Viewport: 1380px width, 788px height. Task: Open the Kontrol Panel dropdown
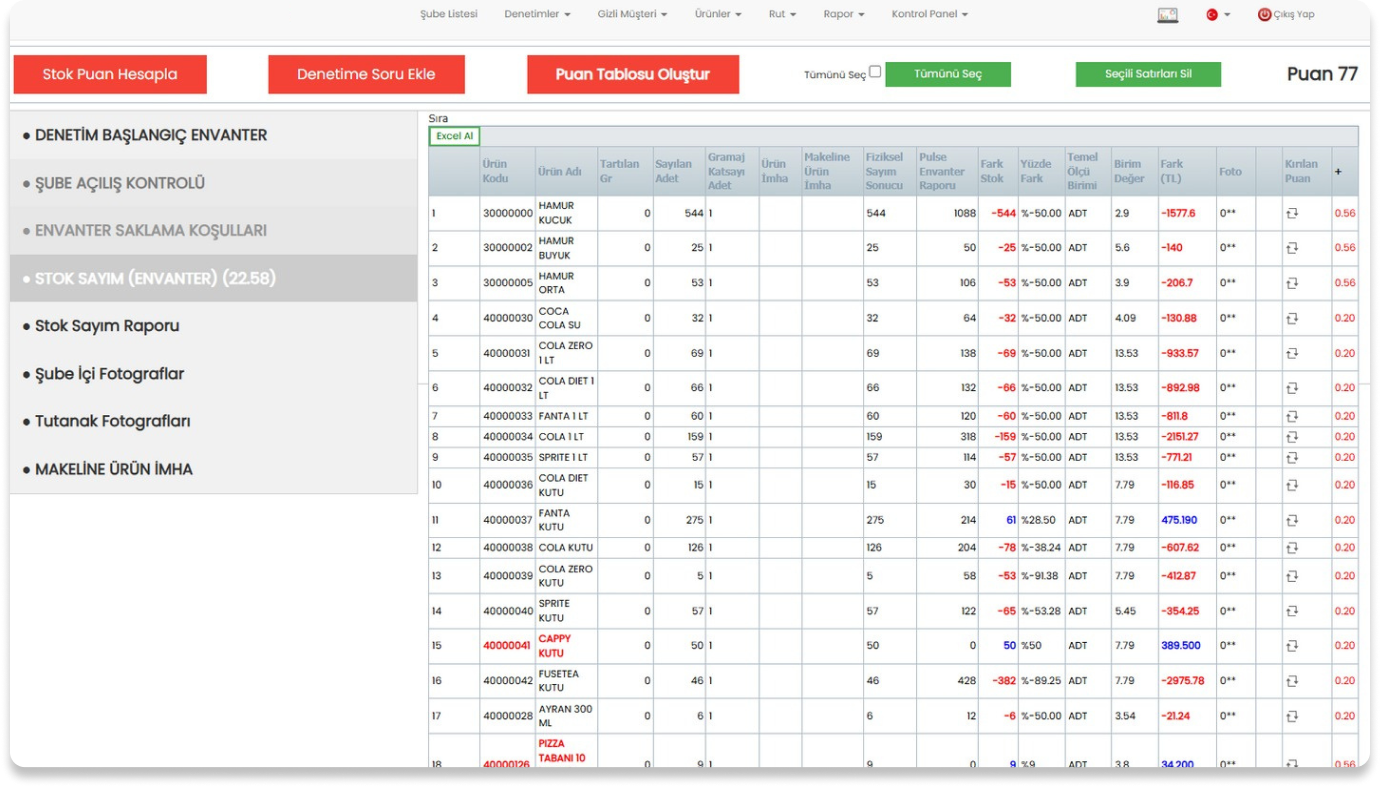pos(929,15)
